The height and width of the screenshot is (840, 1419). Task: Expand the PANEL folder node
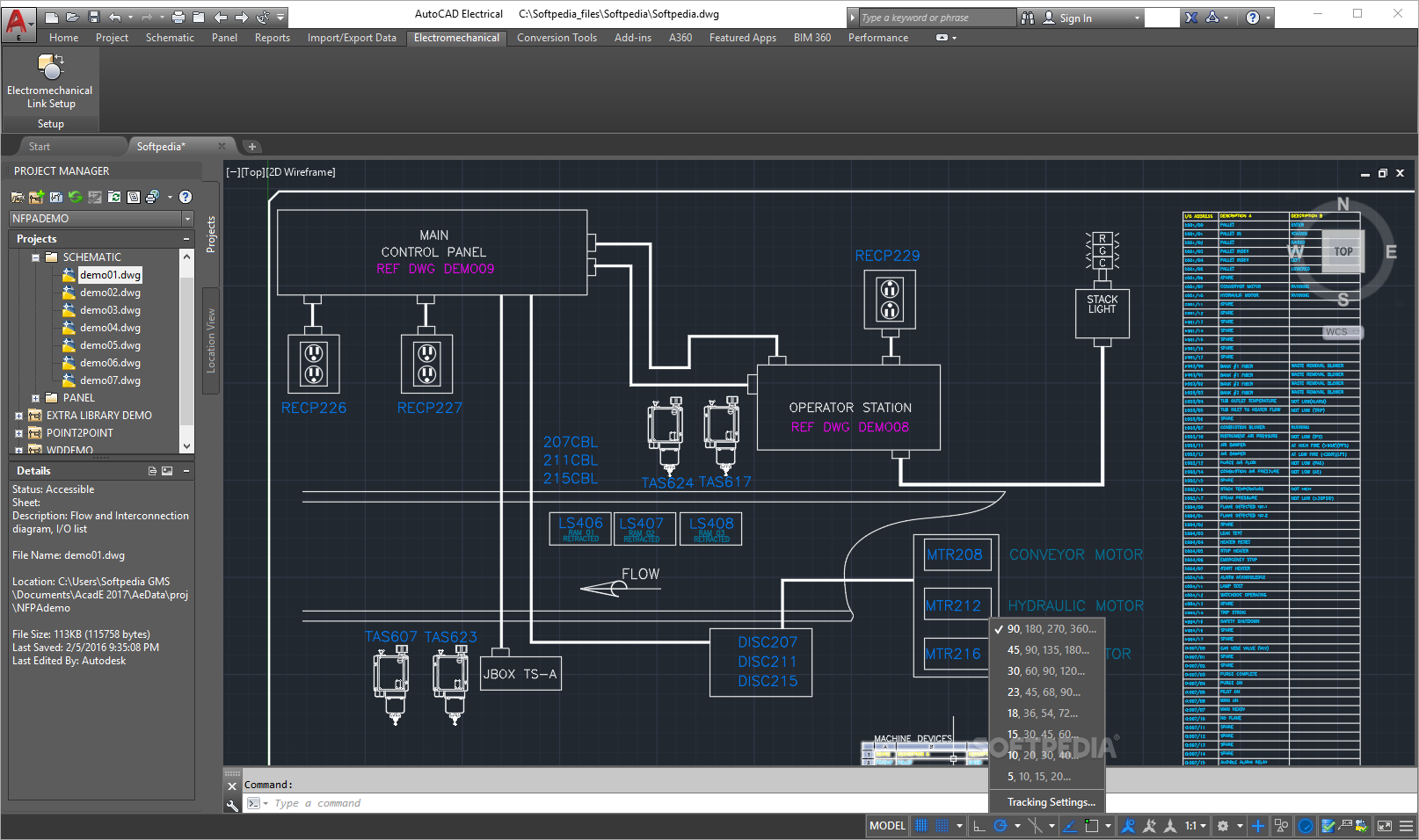[x=35, y=398]
